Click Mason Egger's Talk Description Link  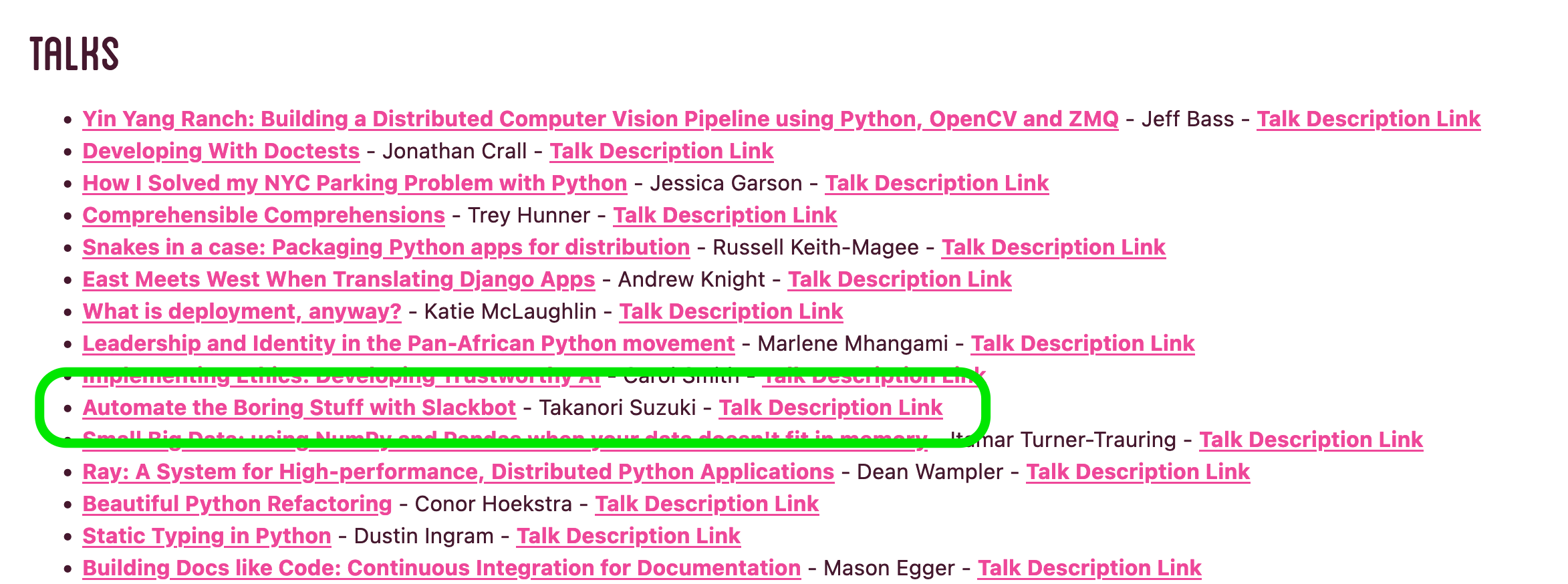(1089, 568)
